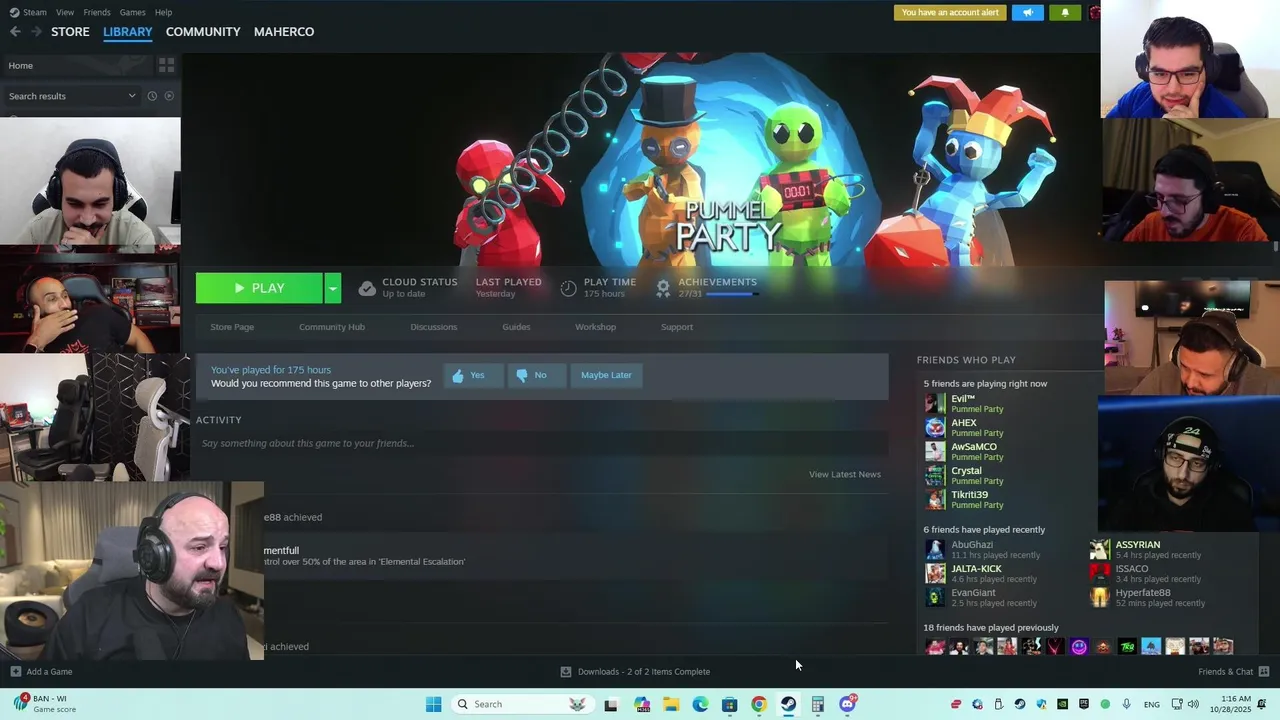Screen dimensions: 1280x720
Task: Select friend AHEX in friends list
Action: (963, 427)
